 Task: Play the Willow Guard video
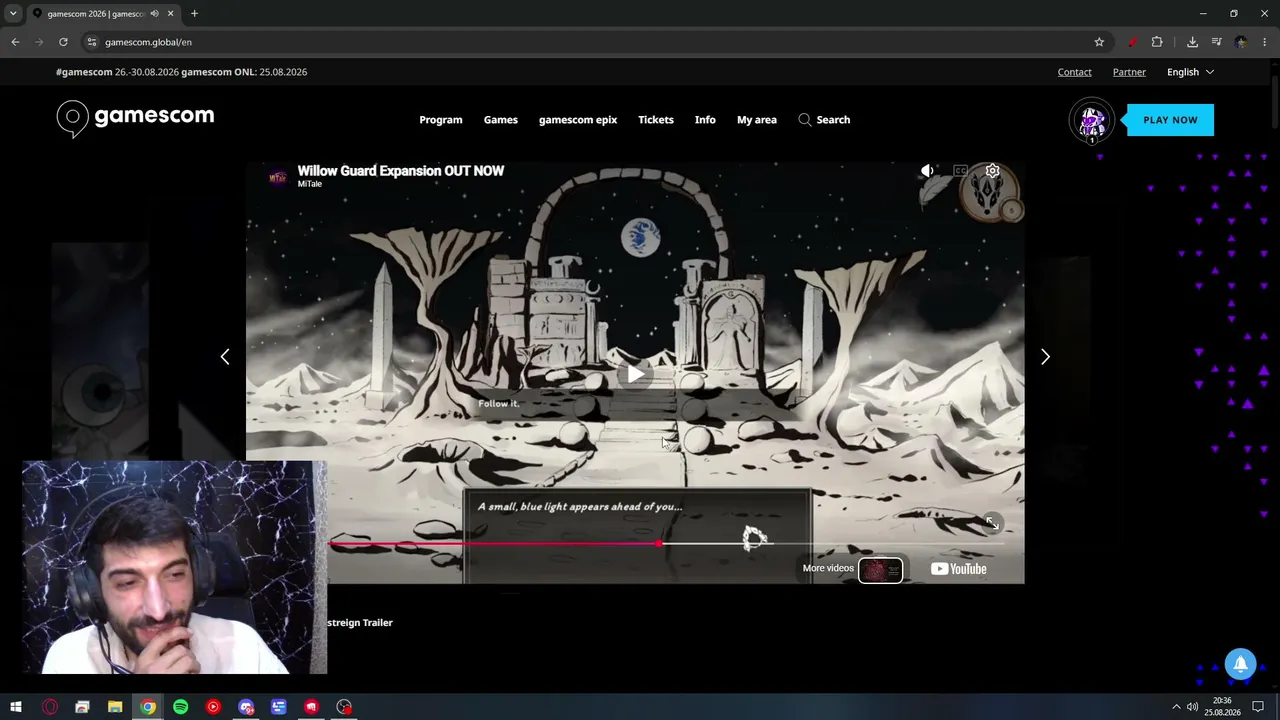pyautogui.click(x=636, y=375)
